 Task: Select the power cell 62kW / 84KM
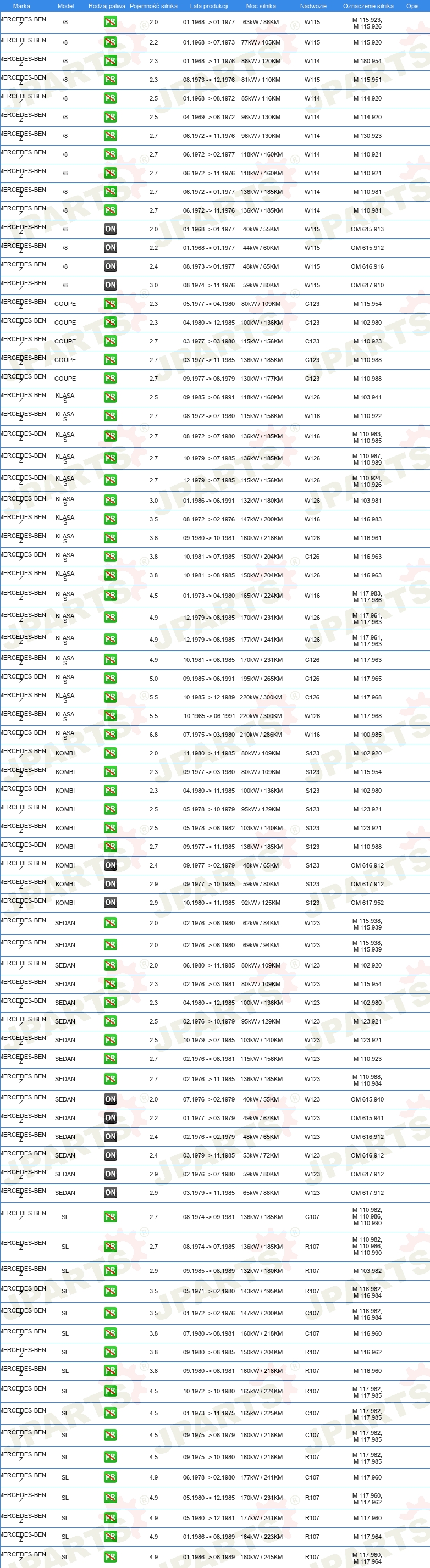point(261,924)
